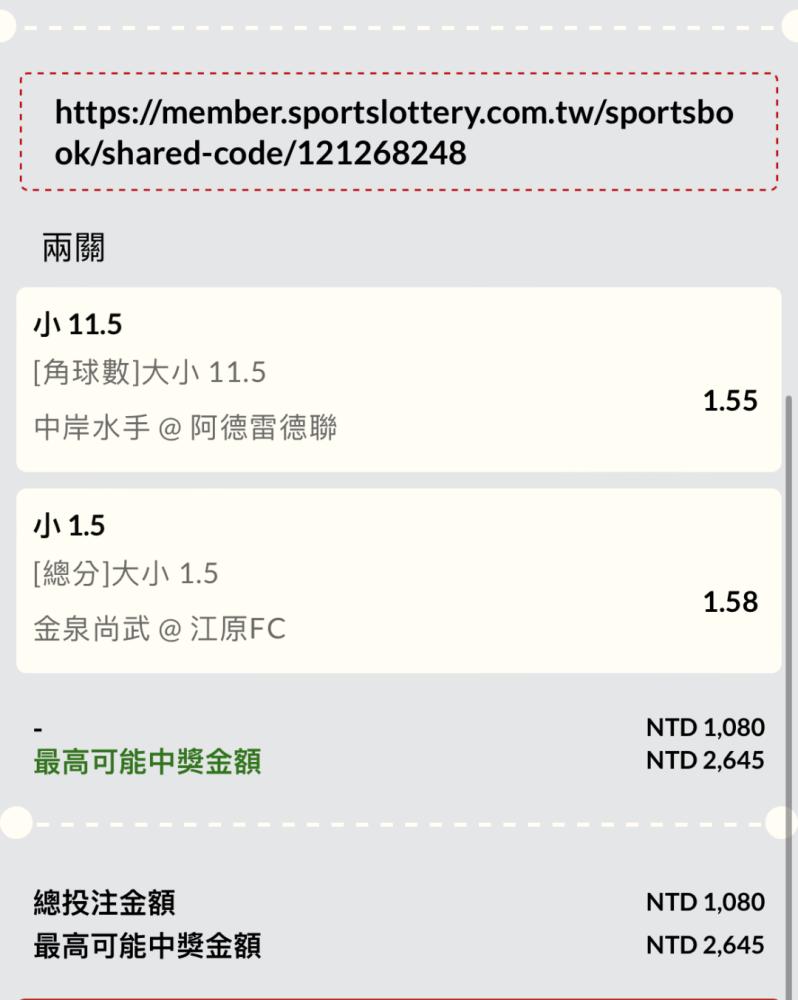Click the bottom maximum payout NTD 2,645
Viewport: 798px width, 1000px height.
coord(705,945)
